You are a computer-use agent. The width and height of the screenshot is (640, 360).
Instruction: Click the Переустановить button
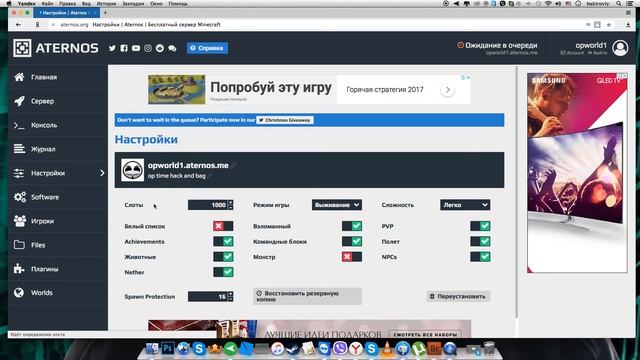[x=458, y=296]
